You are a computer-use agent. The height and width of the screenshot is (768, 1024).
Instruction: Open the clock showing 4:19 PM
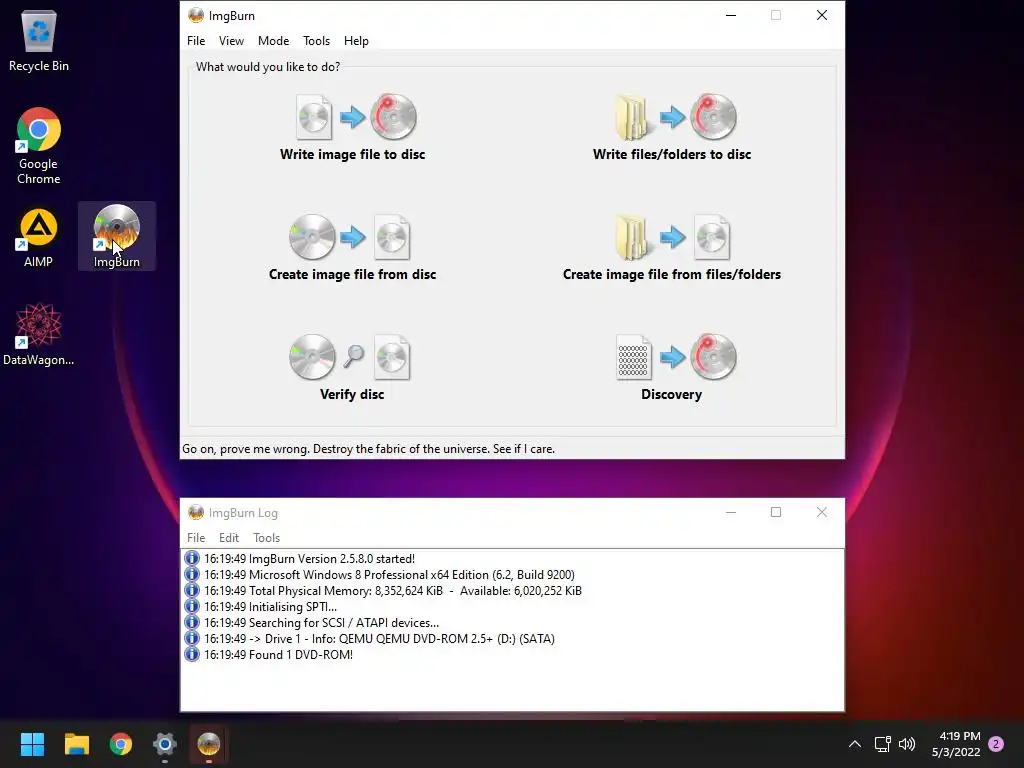pyautogui.click(x=956, y=744)
